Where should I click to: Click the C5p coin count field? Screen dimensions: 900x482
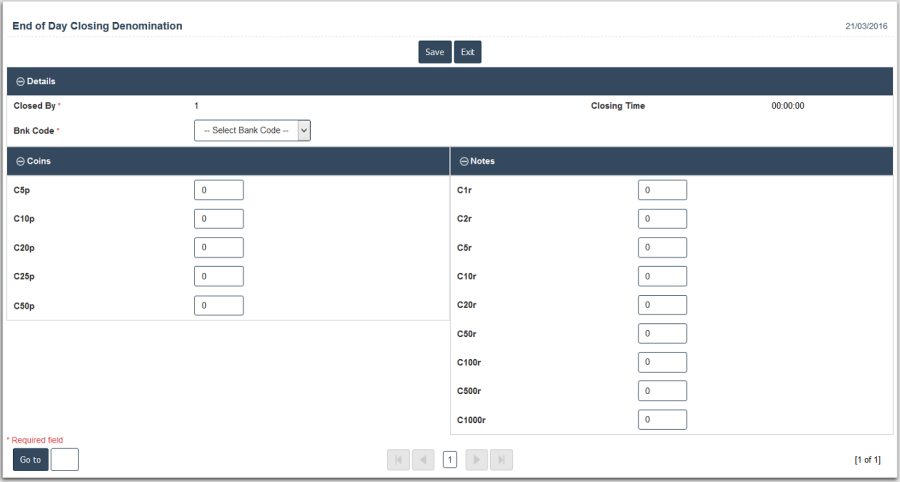pyautogui.click(x=219, y=190)
